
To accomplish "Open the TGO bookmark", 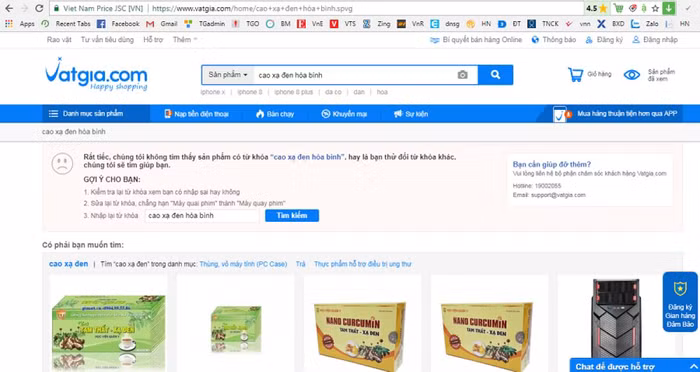I will [246, 24].
